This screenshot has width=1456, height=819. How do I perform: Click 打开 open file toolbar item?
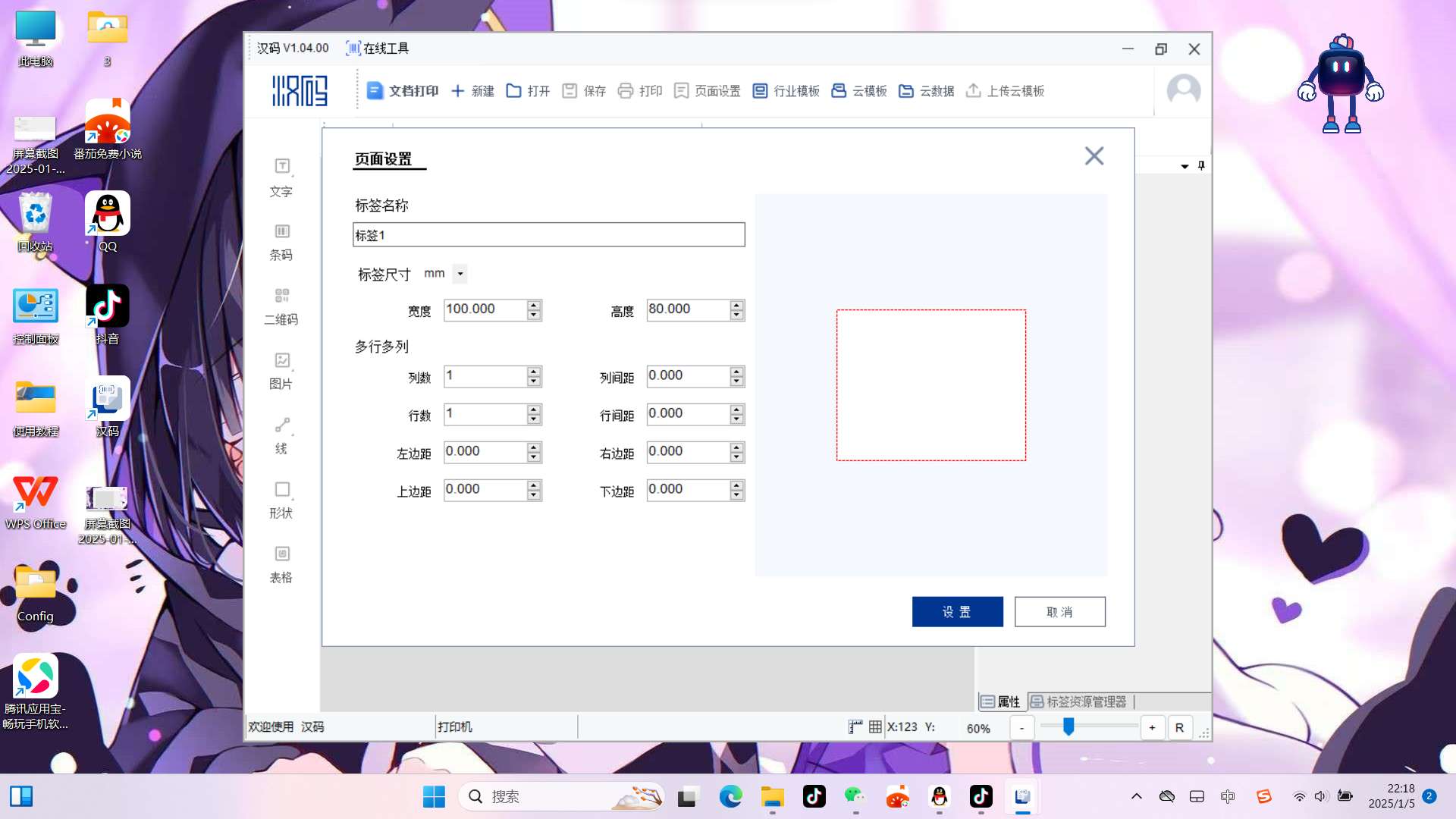(x=528, y=91)
